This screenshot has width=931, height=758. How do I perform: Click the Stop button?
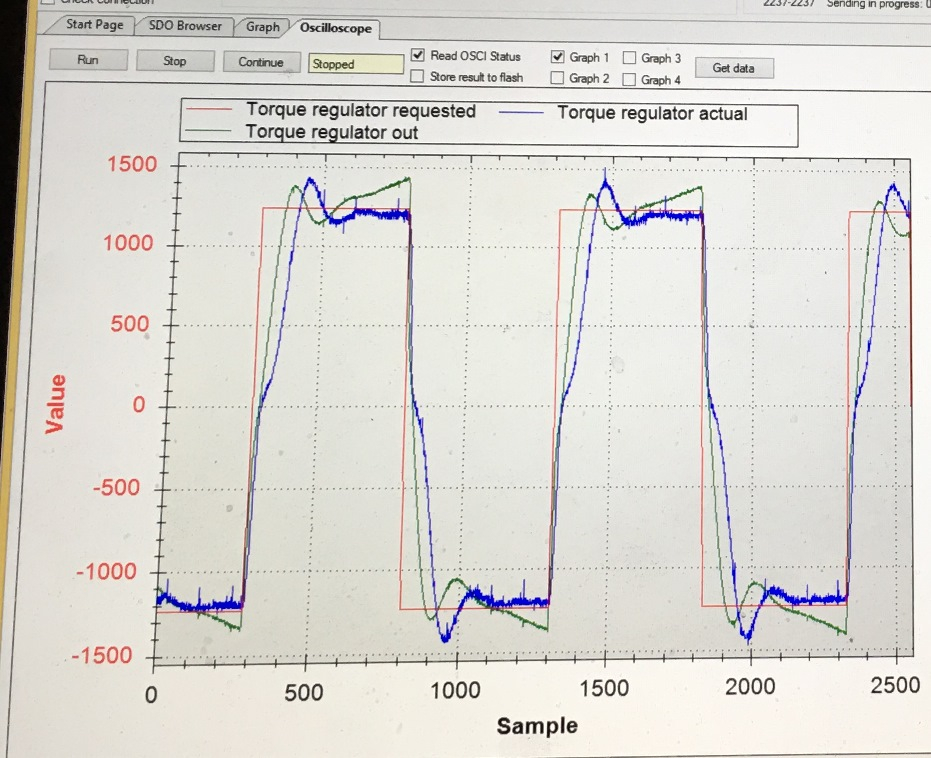tap(174, 61)
